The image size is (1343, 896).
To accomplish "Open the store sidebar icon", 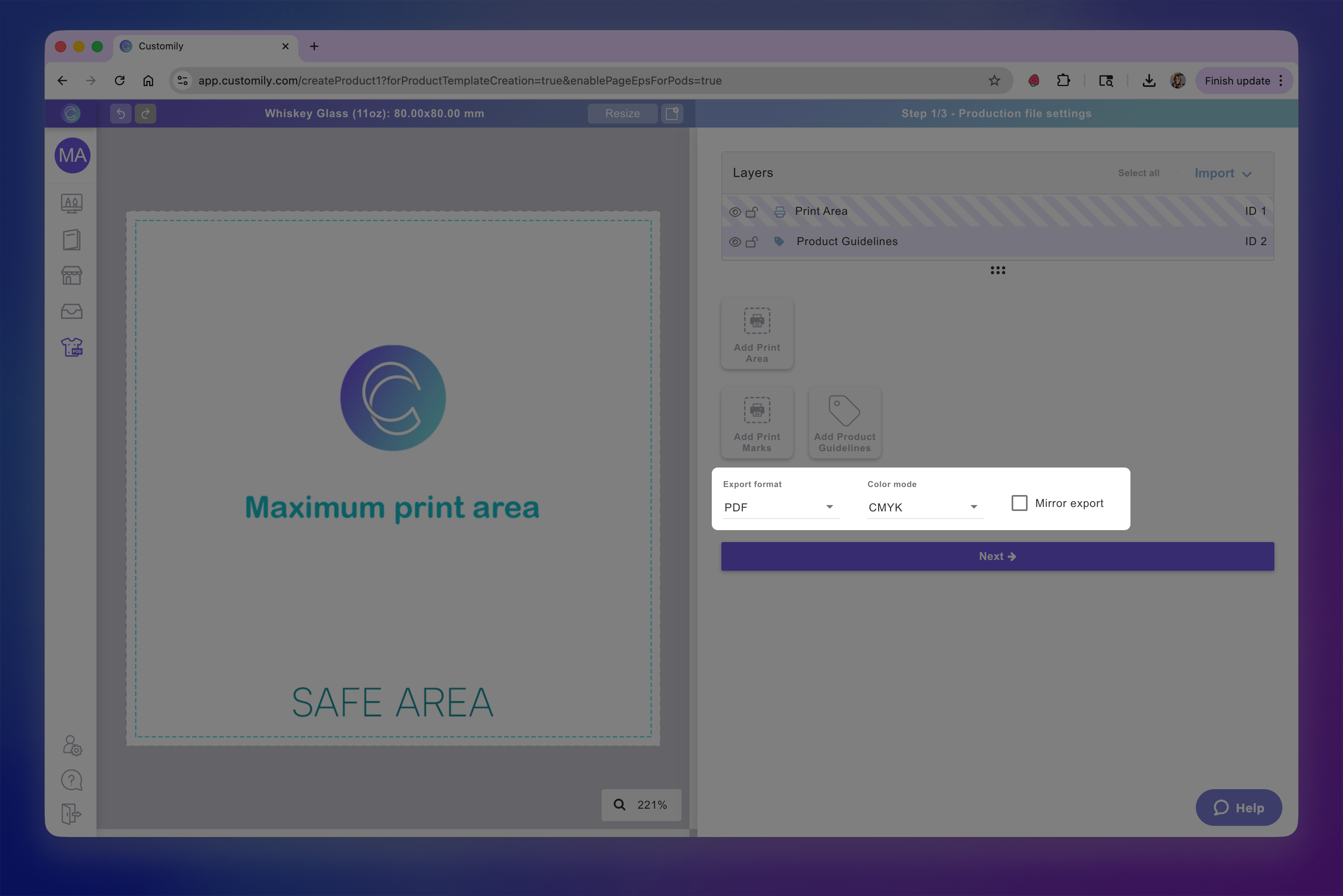I will (x=72, y=275).
